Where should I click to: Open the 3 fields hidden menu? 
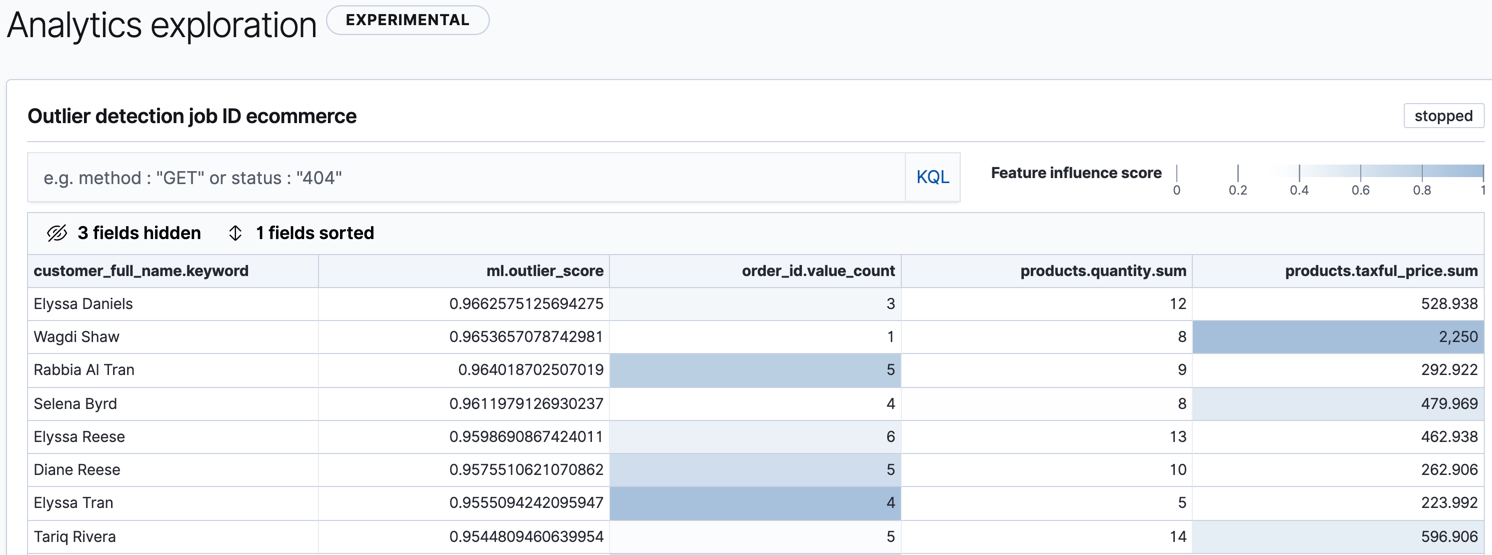[x=124, y=233]
